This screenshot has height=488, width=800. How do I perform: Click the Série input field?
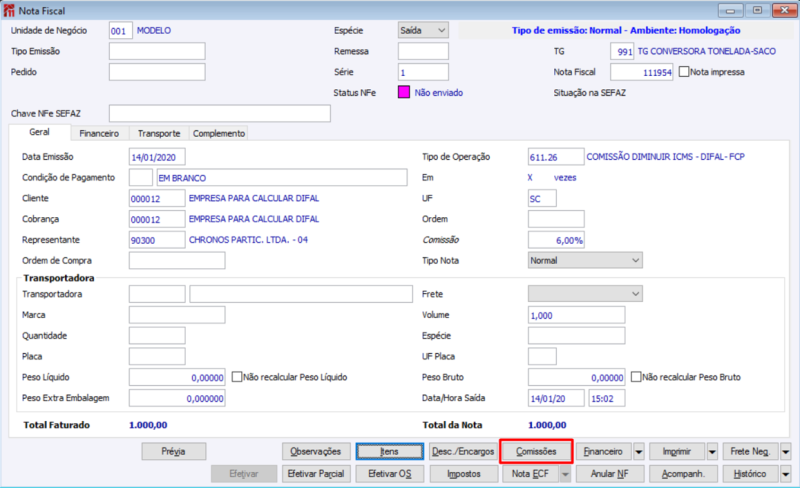[x=423, y=72]
